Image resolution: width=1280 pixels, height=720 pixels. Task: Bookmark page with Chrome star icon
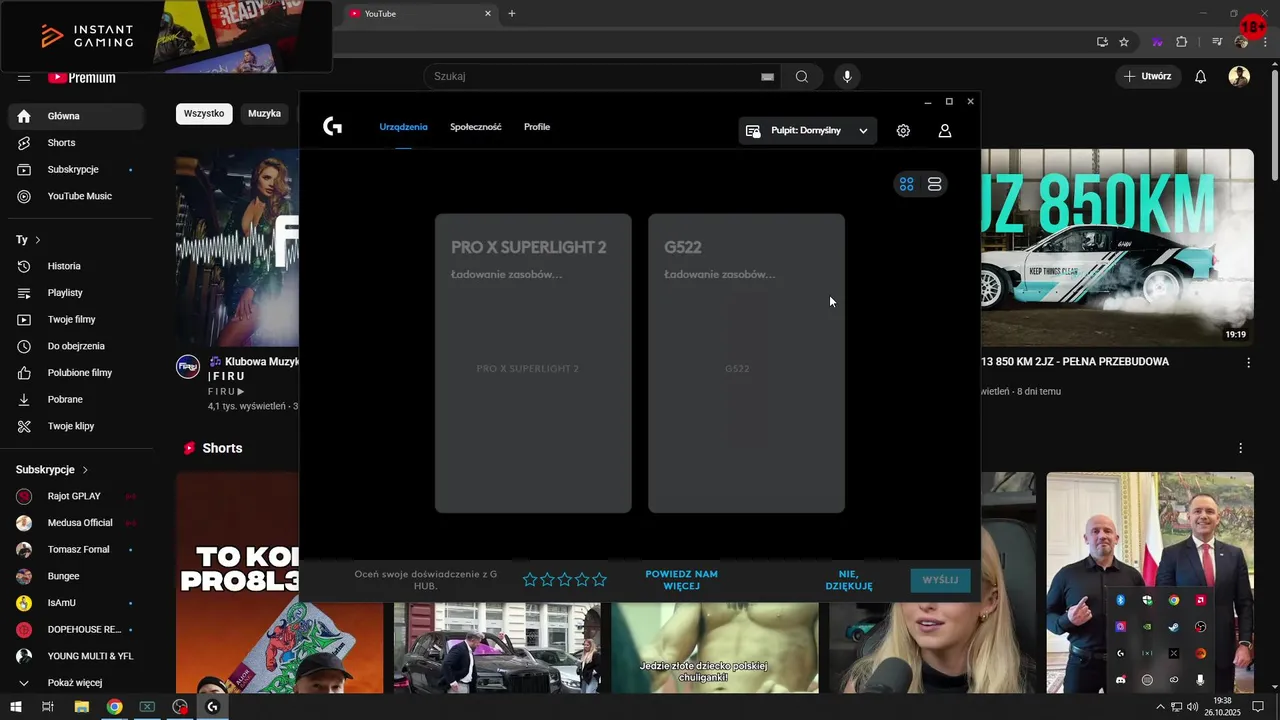[1124, 42]
